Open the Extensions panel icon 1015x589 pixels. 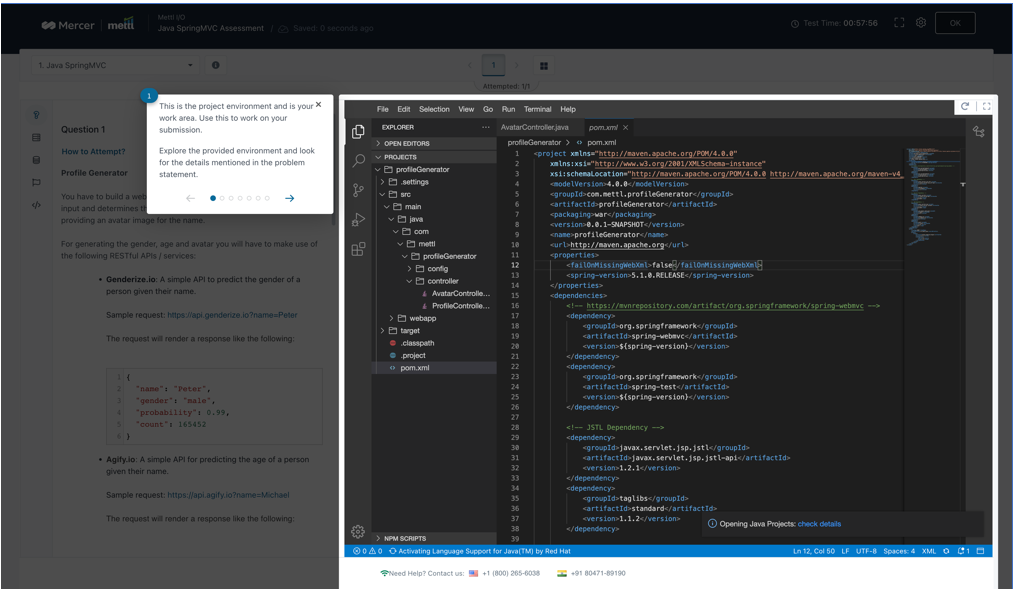(x=357, y=249)
